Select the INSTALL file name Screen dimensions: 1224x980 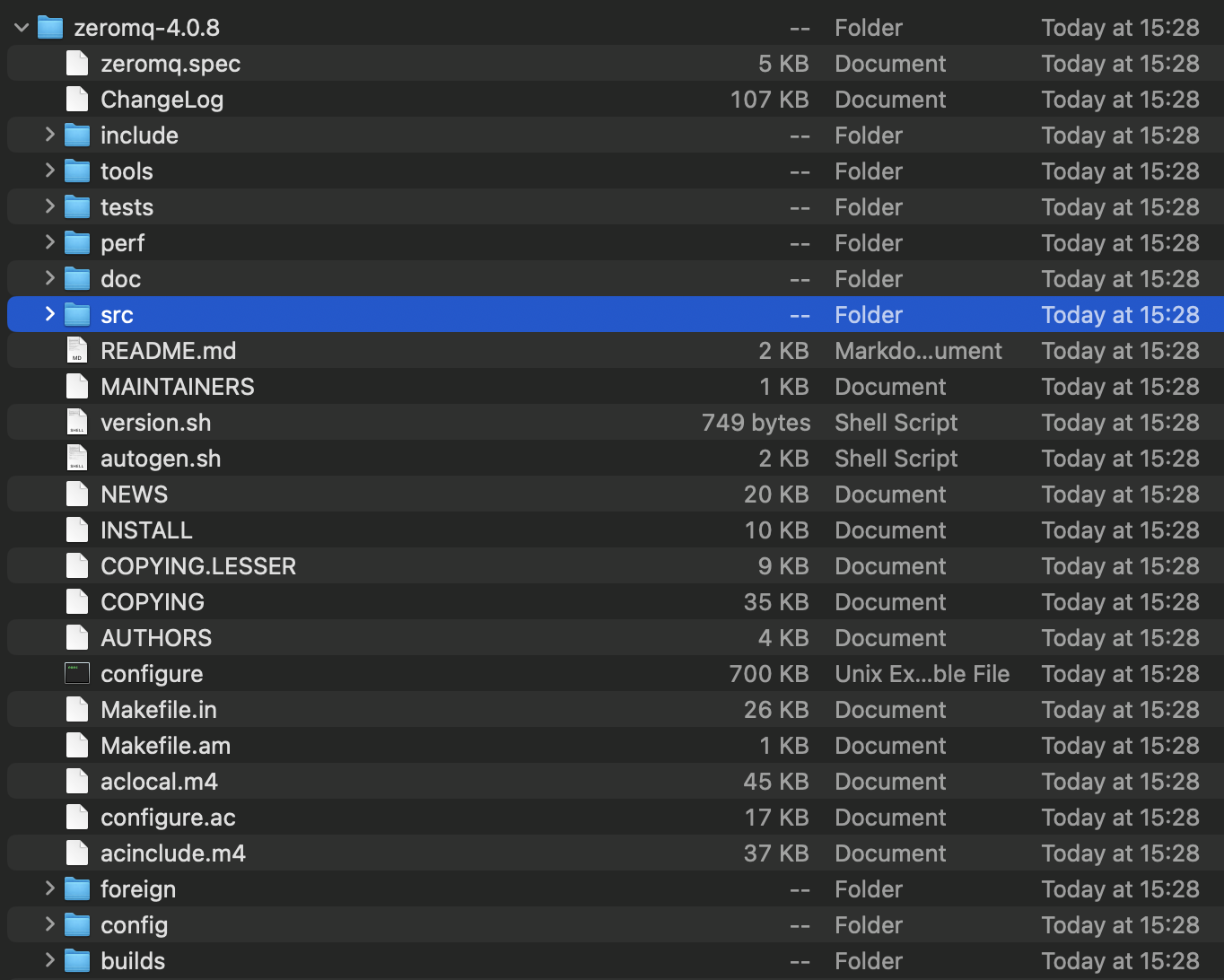[146, 530]
